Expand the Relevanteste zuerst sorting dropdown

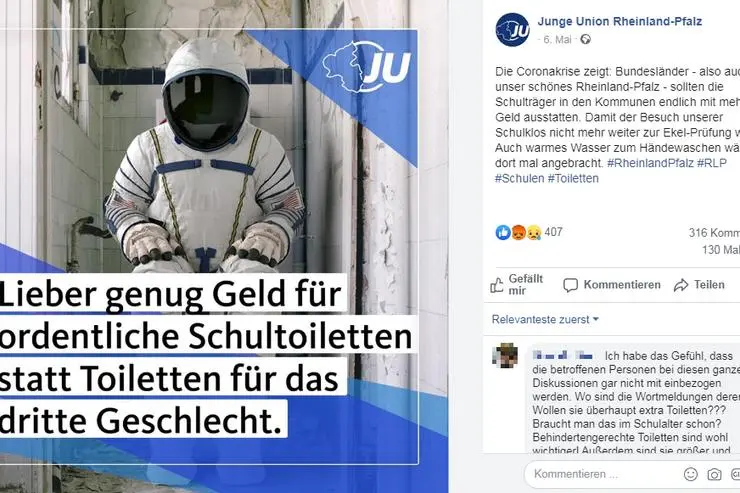[545, 319]
